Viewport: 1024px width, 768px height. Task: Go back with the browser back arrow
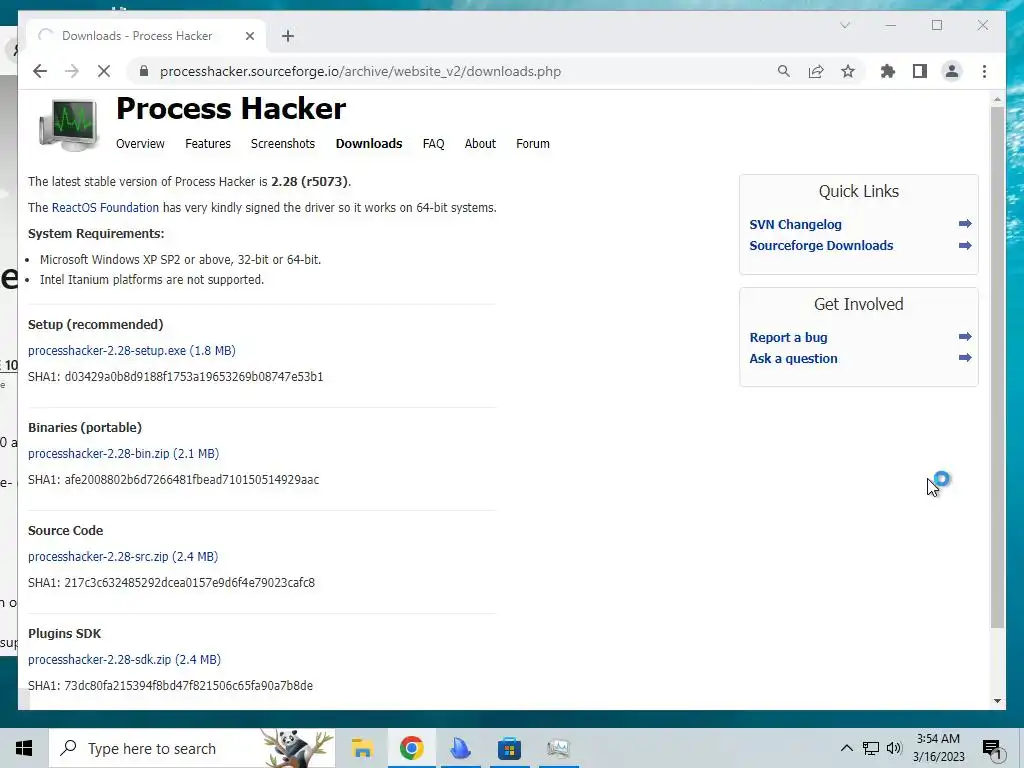(40, 71)
